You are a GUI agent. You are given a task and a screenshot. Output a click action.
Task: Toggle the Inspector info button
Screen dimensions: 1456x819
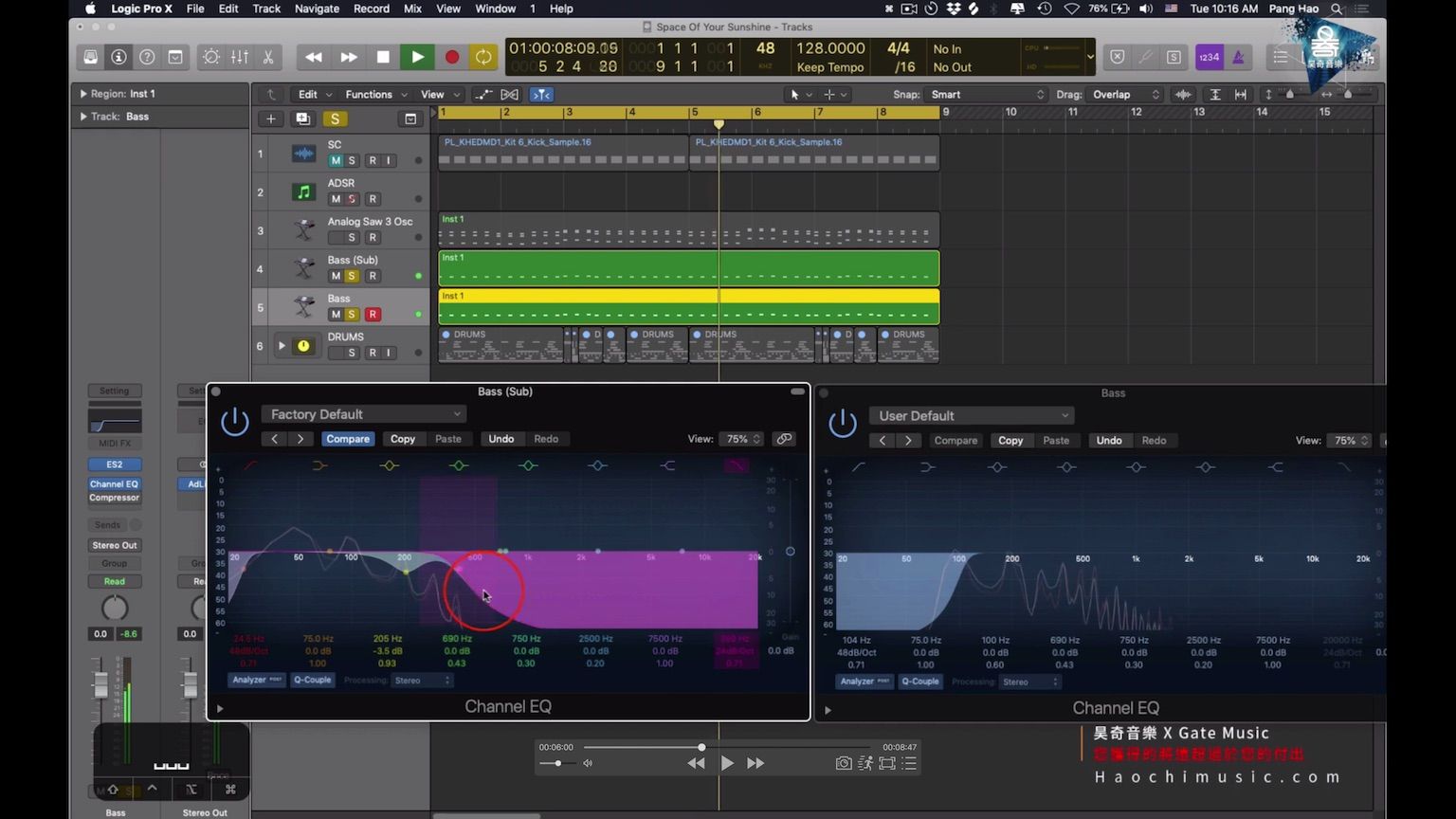click(118, 57)
